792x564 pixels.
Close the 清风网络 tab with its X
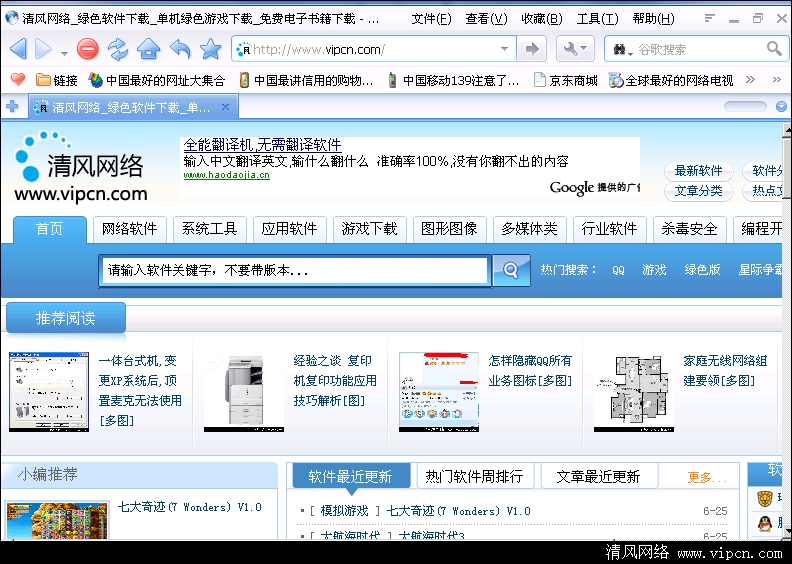tap(226, 107)
